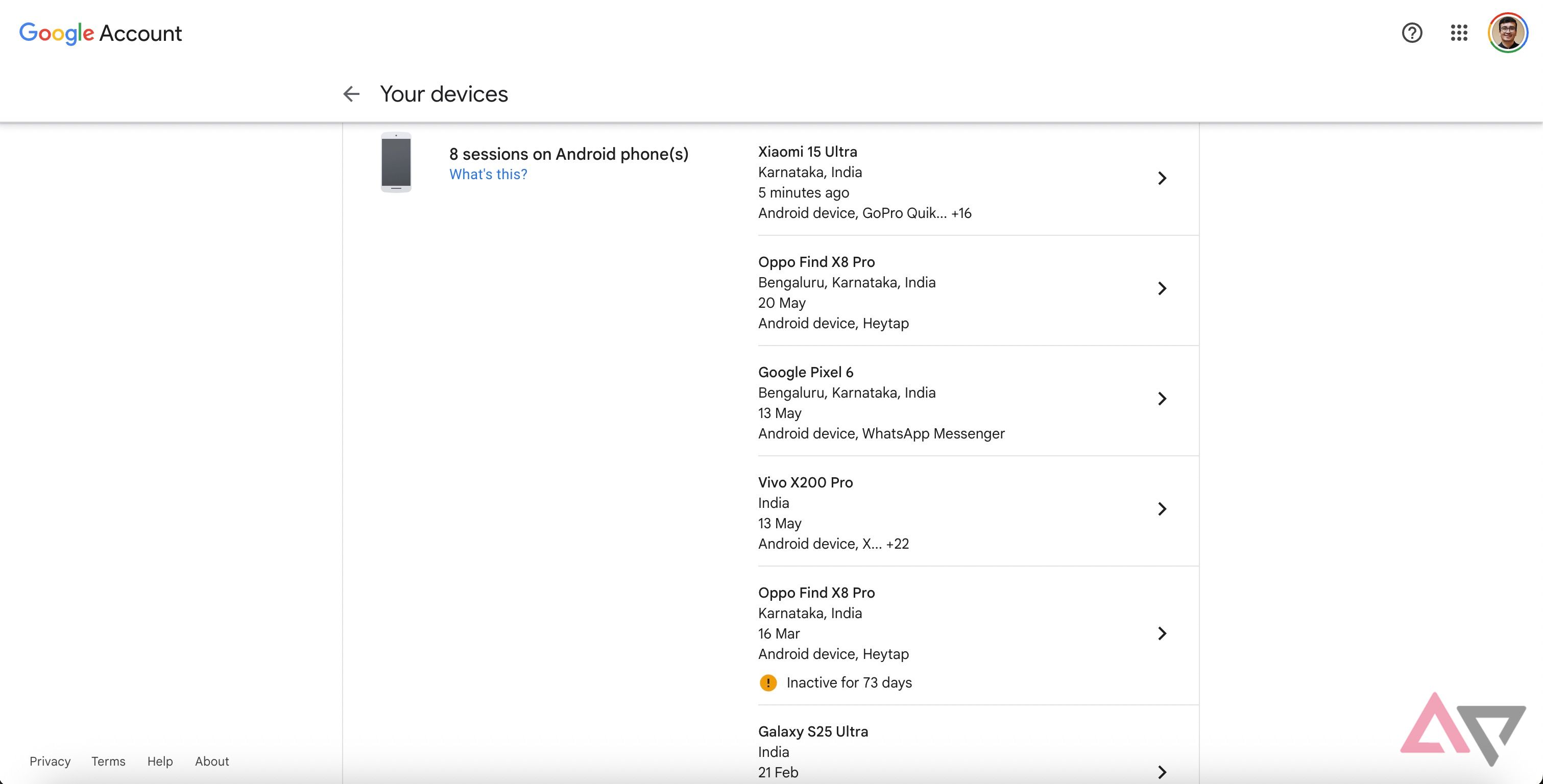This screenshot has width=1543, height=784.
Task: Expand the Xiaomi 15 Ultra session details
Action: [1163, 178]
